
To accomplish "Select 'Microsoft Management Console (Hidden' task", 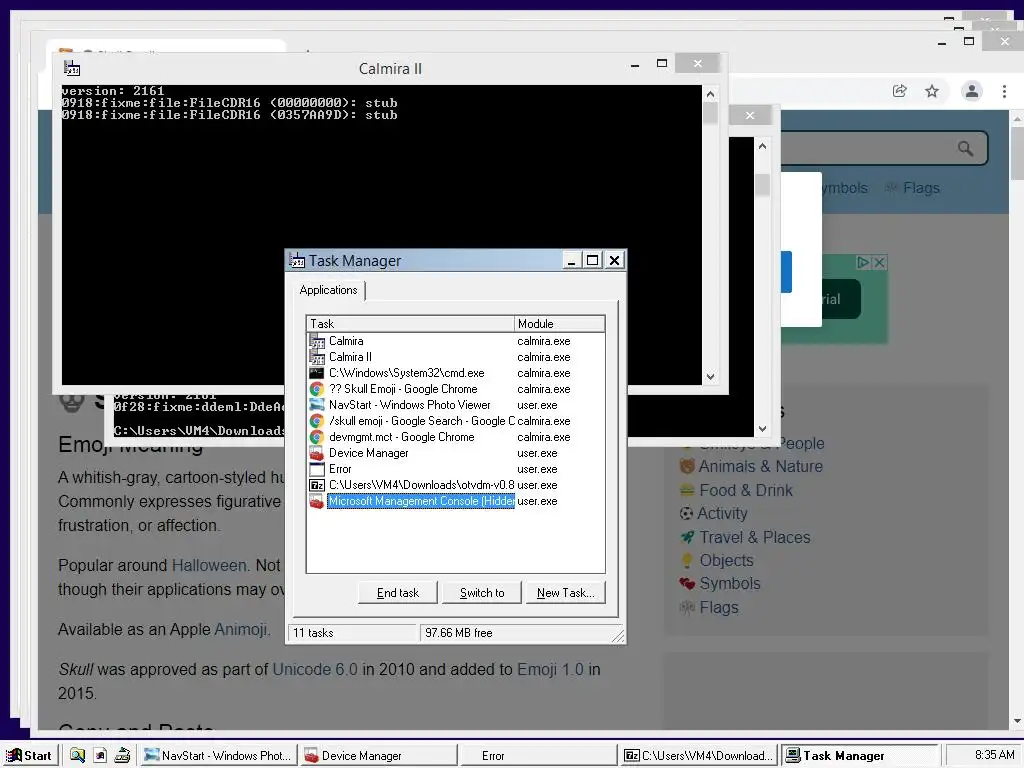I will 421,501.
